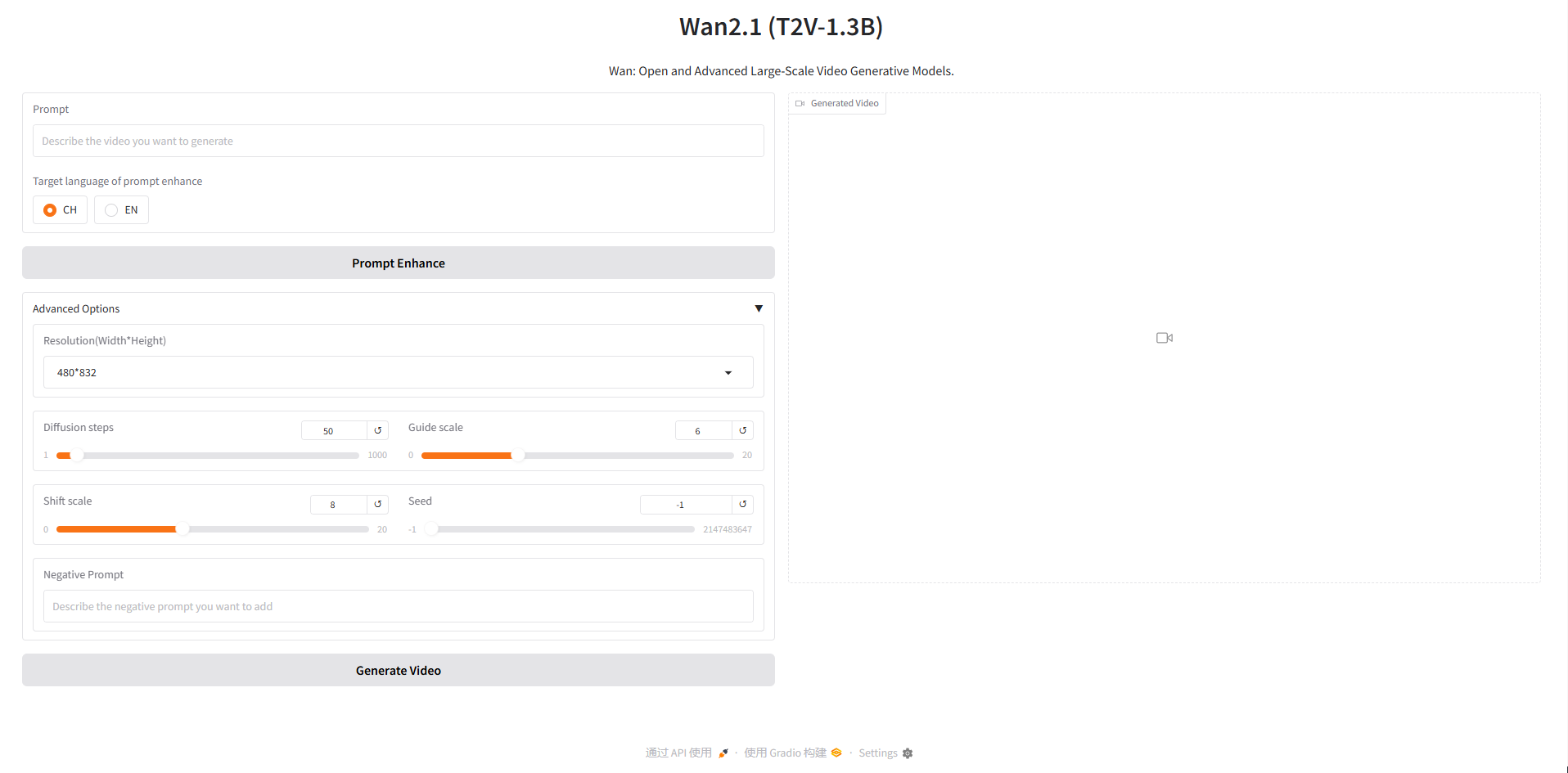This screenshot has height=773, width=1568.
Task: Reset the Diffusion steps value
Action: click(377, 430)
